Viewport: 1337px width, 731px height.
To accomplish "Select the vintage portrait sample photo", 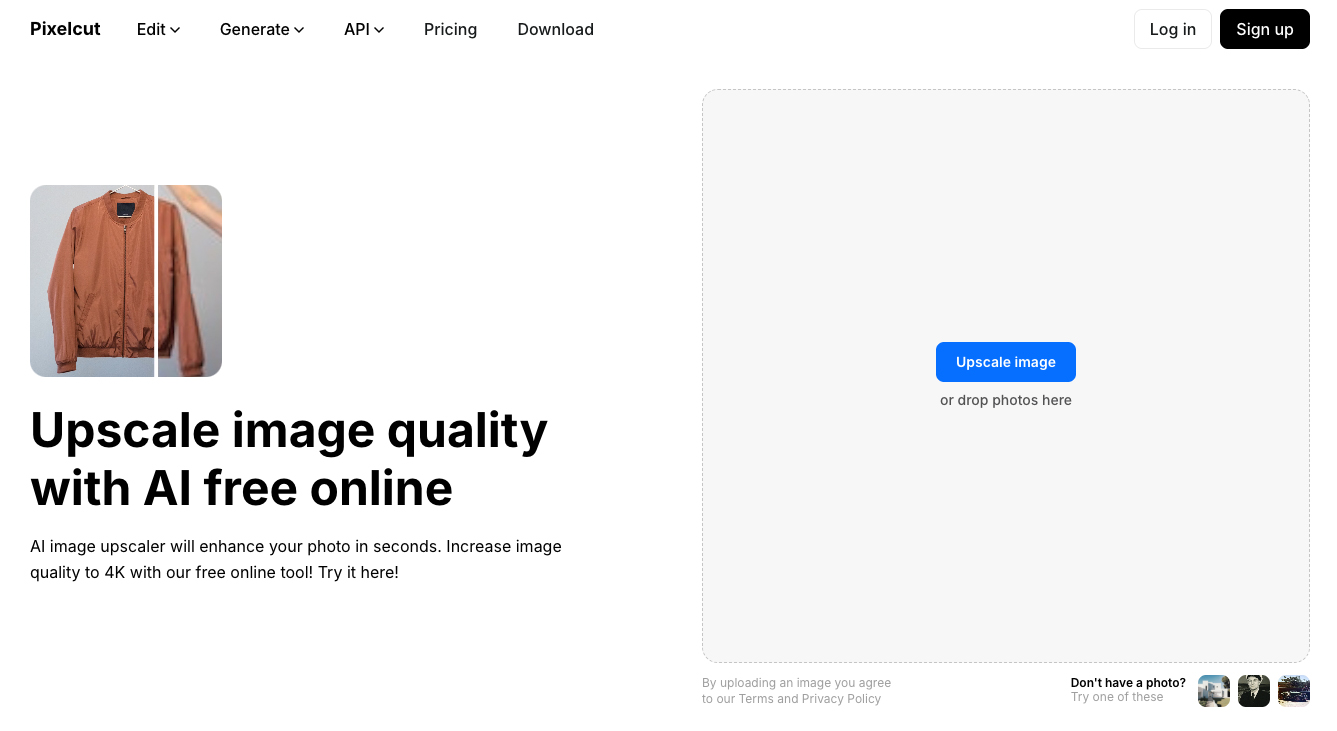I will pyautogui.click(x=1253, y=690).
